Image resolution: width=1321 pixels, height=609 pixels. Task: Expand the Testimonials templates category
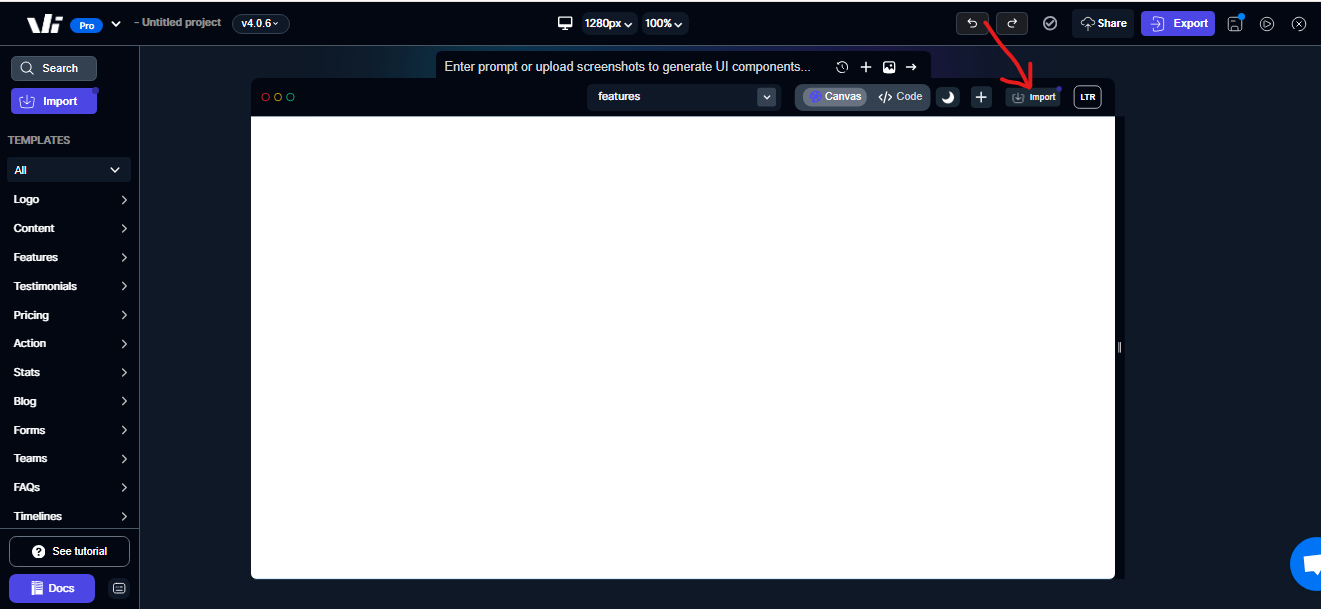tap(69, 286)
